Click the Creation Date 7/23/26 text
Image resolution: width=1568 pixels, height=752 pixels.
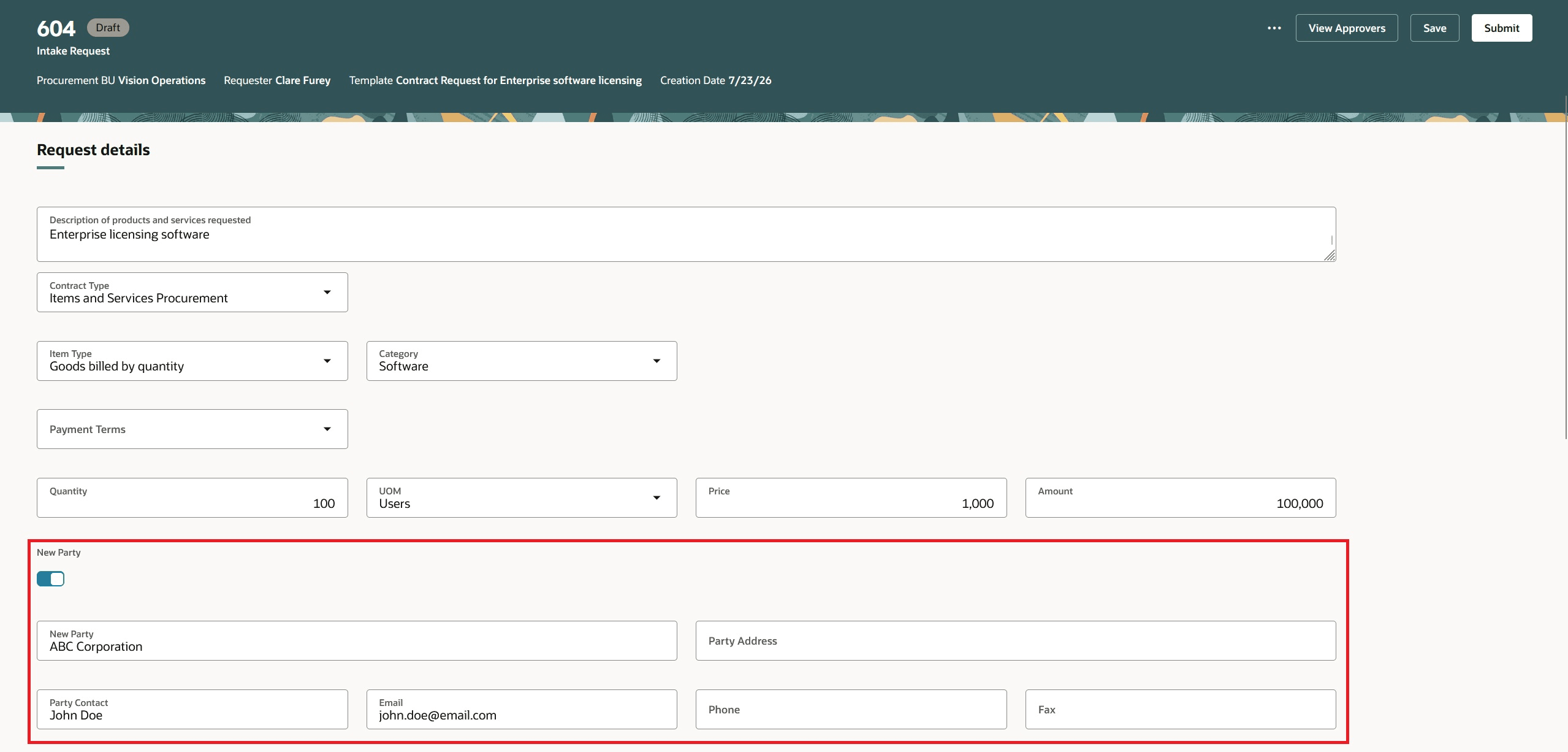pos(715,80)
